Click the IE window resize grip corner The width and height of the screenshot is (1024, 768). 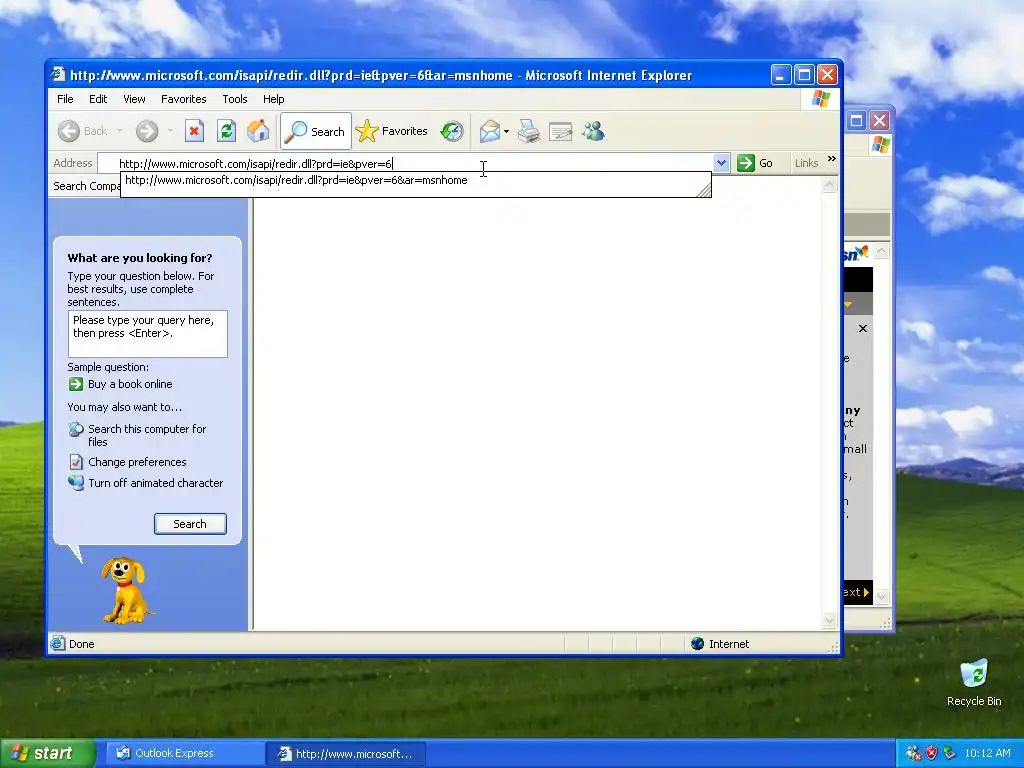[x=834, y=647]
